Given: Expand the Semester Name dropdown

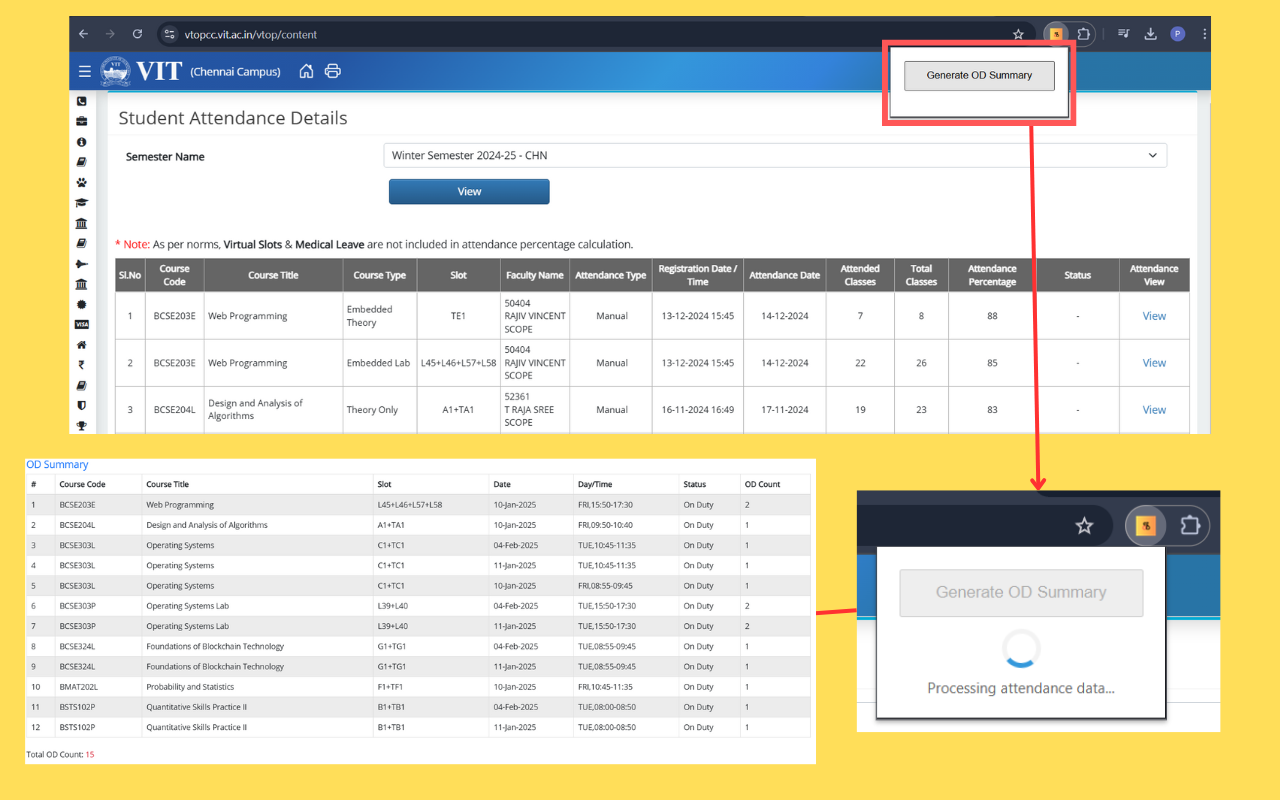Looking at the screenshot, I should [775, 156].
